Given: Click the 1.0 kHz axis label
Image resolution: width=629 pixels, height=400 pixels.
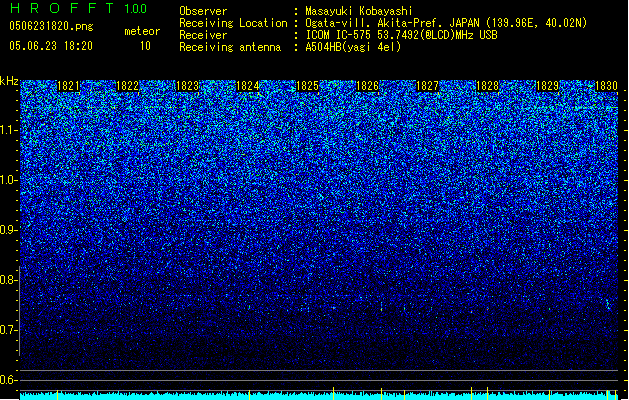Looking at the screenshot, I should tap(8, 180).
